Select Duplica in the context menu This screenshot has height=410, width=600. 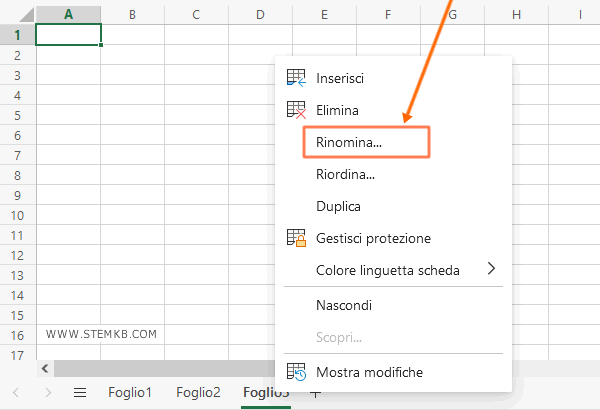(338, 206)
